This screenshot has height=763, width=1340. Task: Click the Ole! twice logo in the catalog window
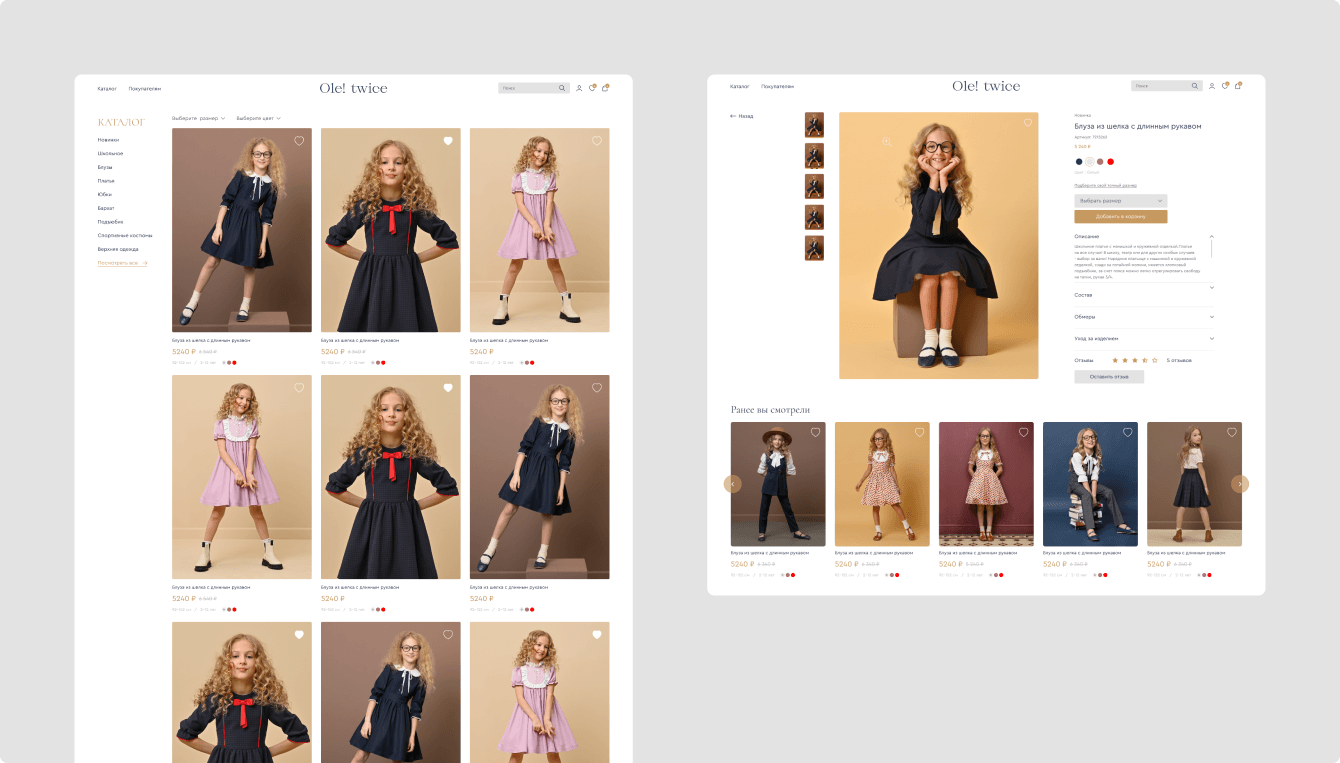click(353, 88)
